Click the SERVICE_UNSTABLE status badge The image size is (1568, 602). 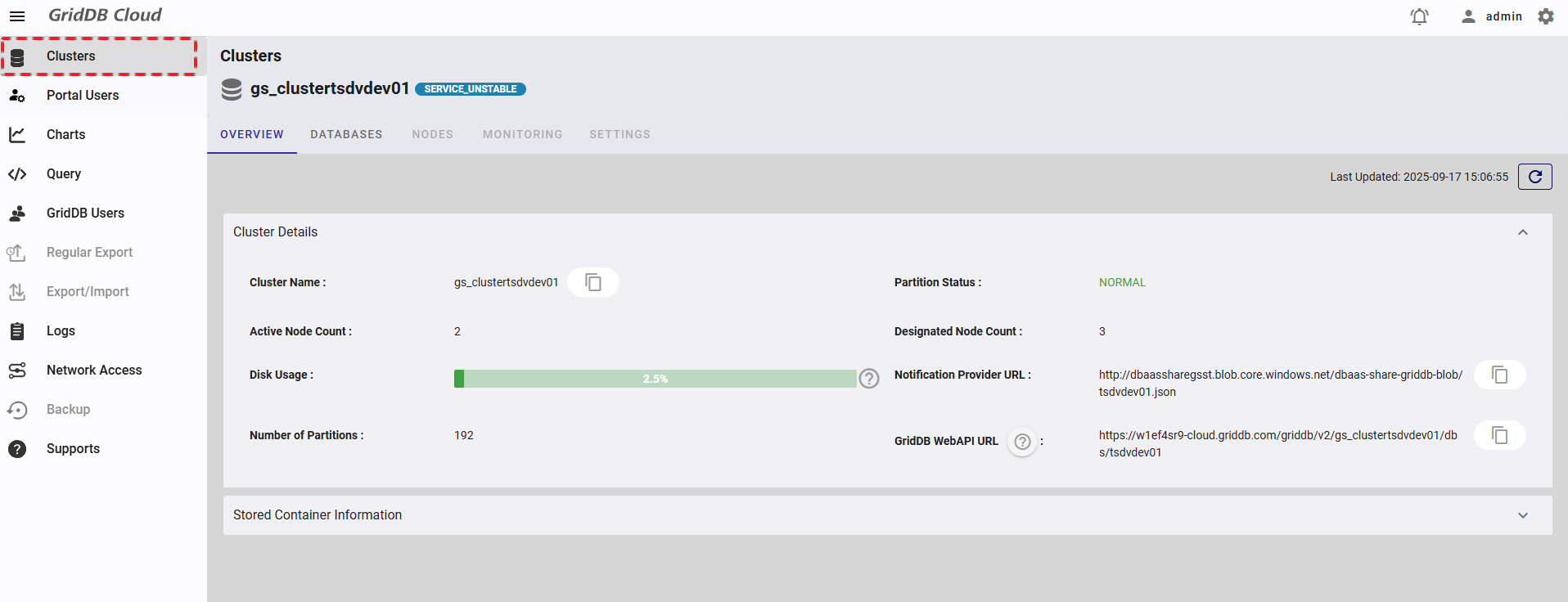point(470,89)
